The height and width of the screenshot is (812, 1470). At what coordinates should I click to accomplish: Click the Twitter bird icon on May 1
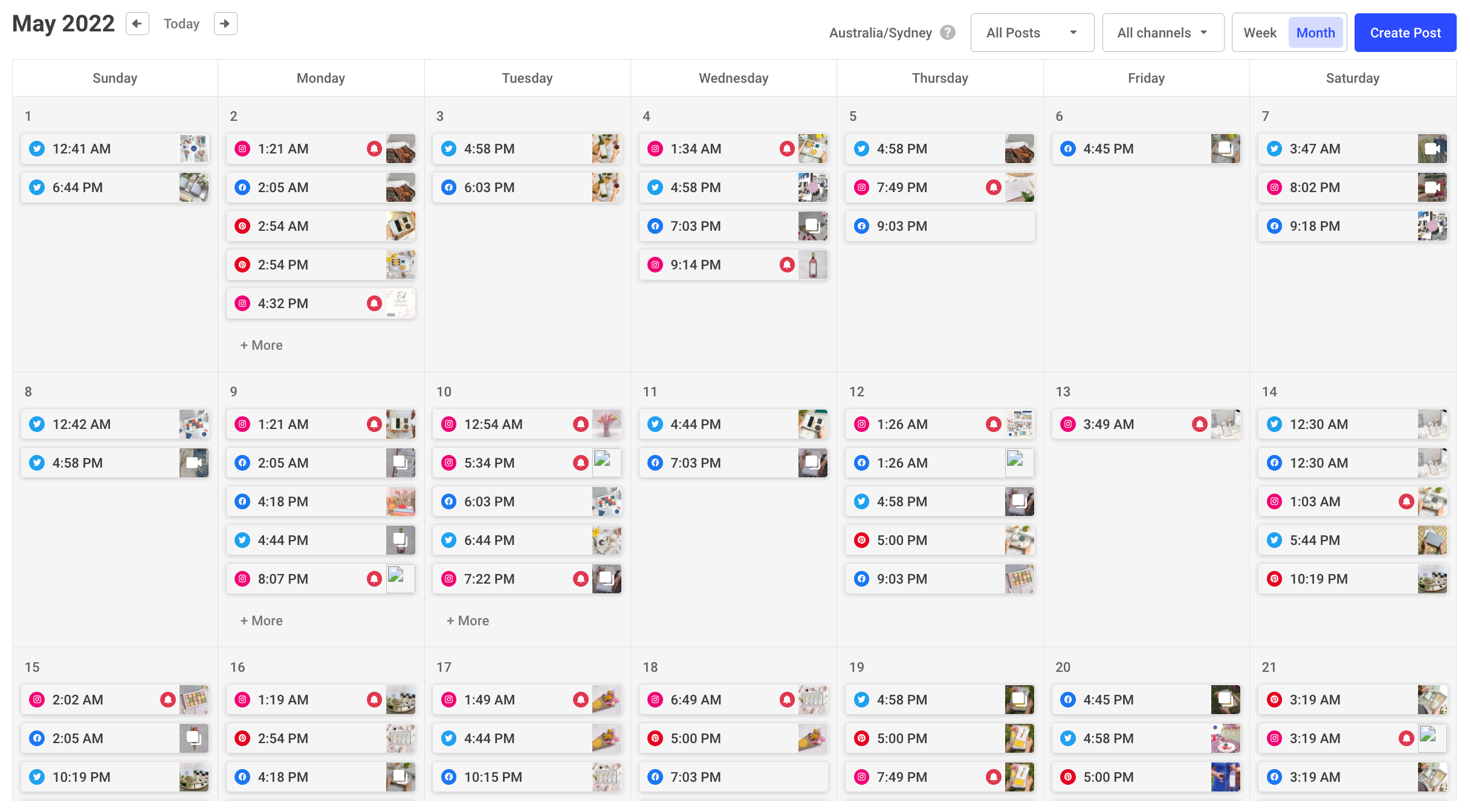pyautogui.click(x=37, y=148)
